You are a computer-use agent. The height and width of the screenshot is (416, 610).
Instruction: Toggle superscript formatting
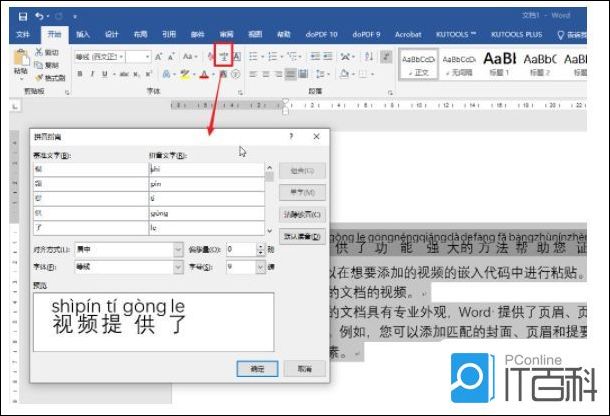click(148, 74)
